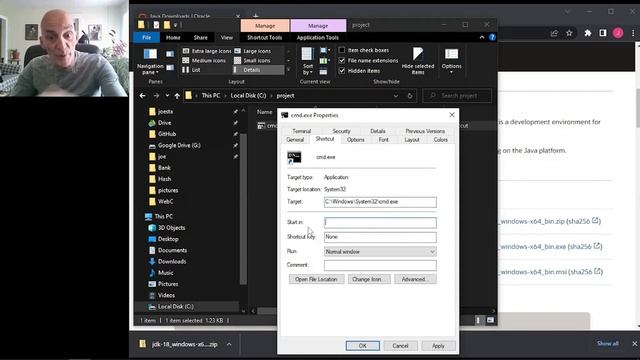The width and height of the screenshot is (640, 360).
Task: Open Security tab in Properties
Action: click(341, 131)
